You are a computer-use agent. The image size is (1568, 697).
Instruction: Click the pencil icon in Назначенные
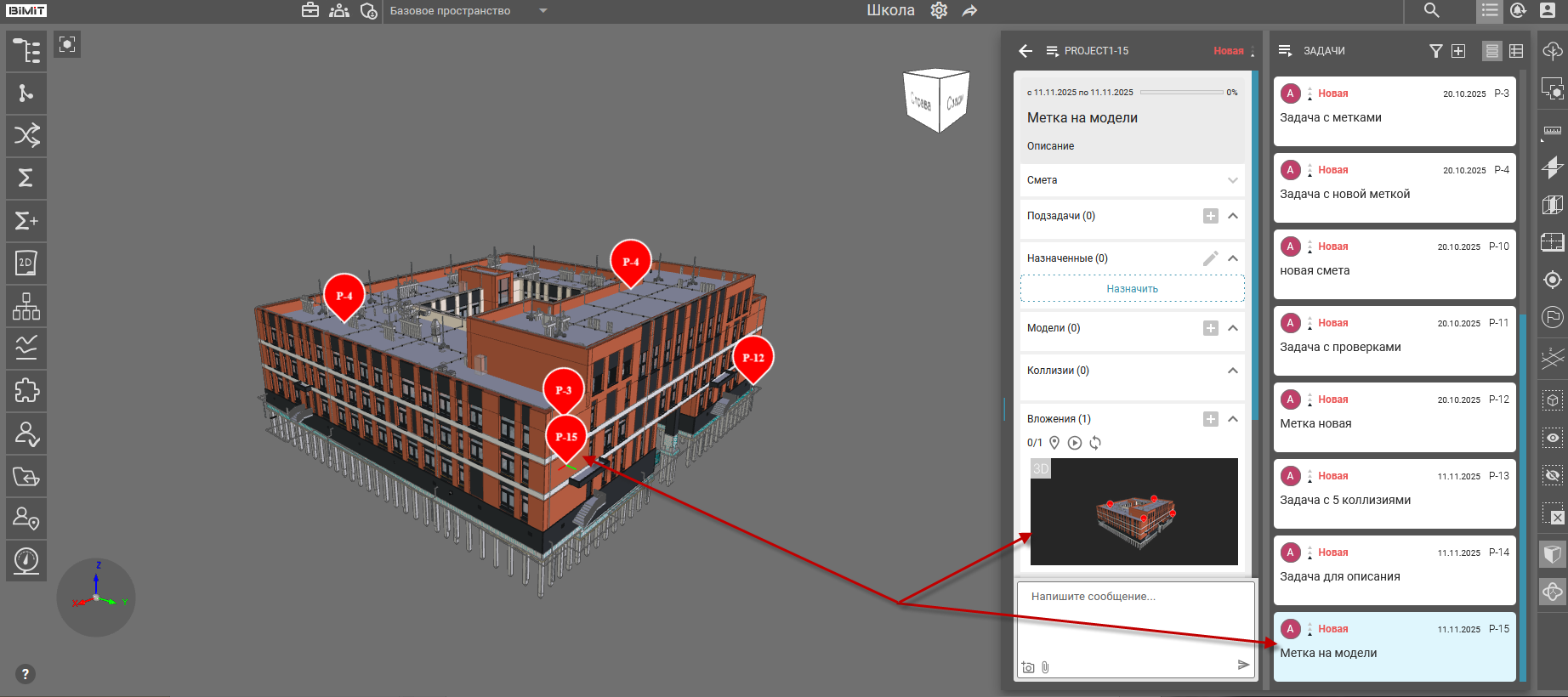pyautogui.click(x=1210, y=258)
